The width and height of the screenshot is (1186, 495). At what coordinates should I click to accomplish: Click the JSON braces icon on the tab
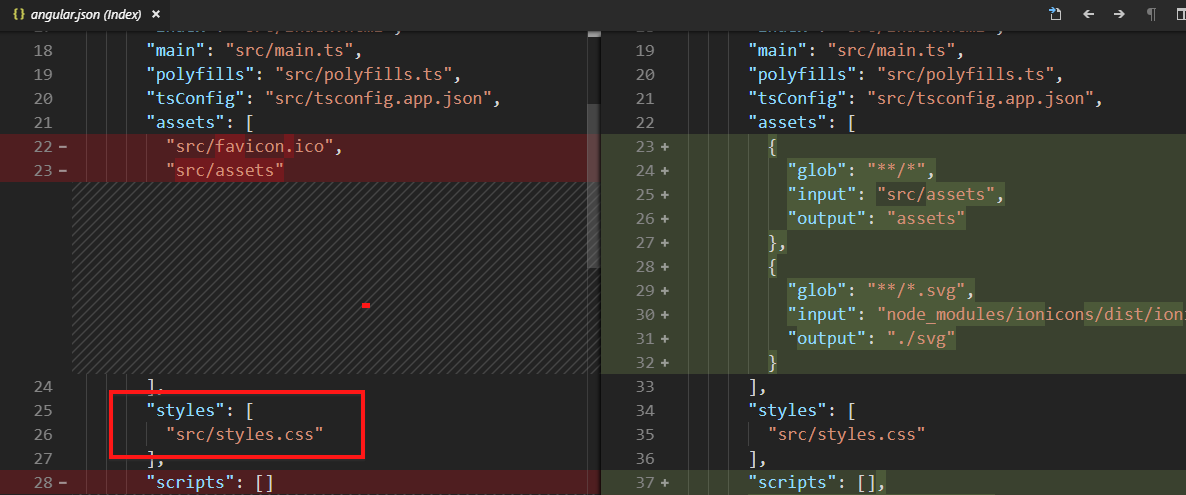click(18, 14)
